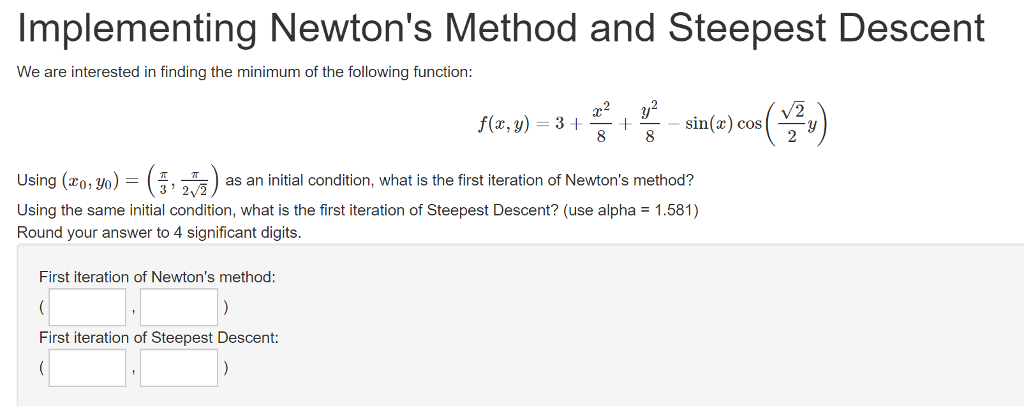Screen dimensions: 1024x406
Task: Click the 'First iteration of Steepest Descent:' label
Action: [x=159, y=338]
